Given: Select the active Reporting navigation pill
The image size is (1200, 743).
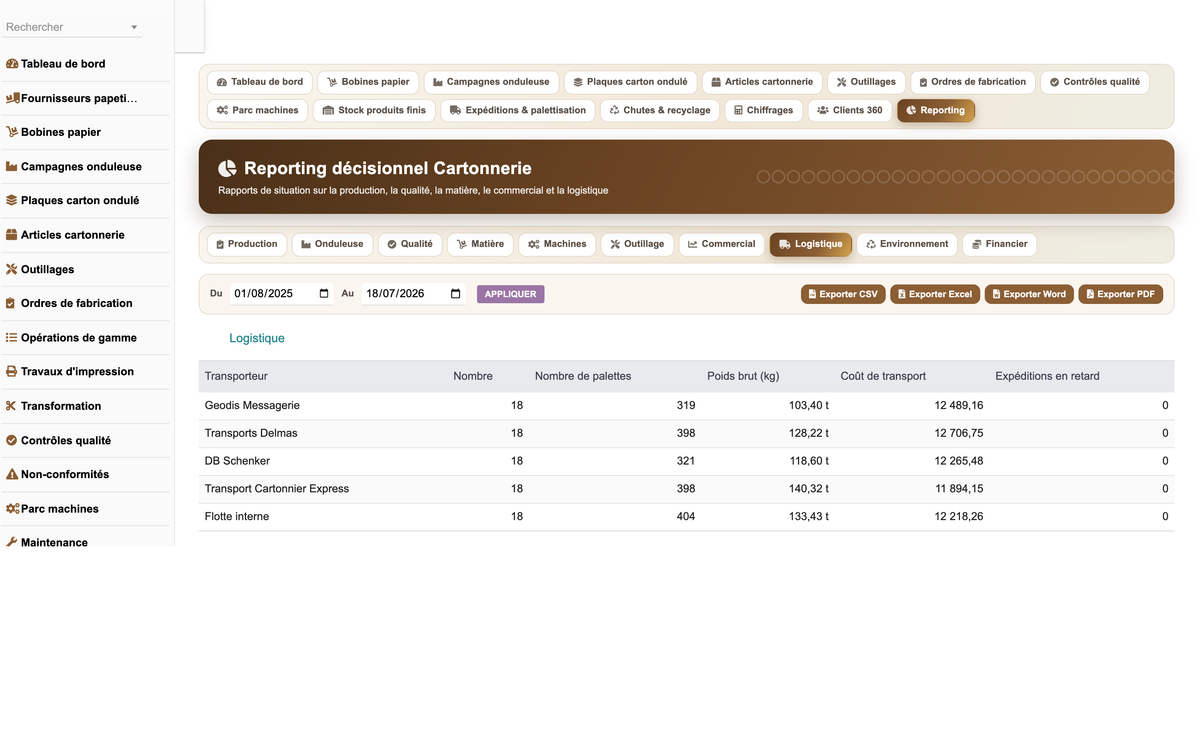Looking at the screenshot, I should 936,110.
